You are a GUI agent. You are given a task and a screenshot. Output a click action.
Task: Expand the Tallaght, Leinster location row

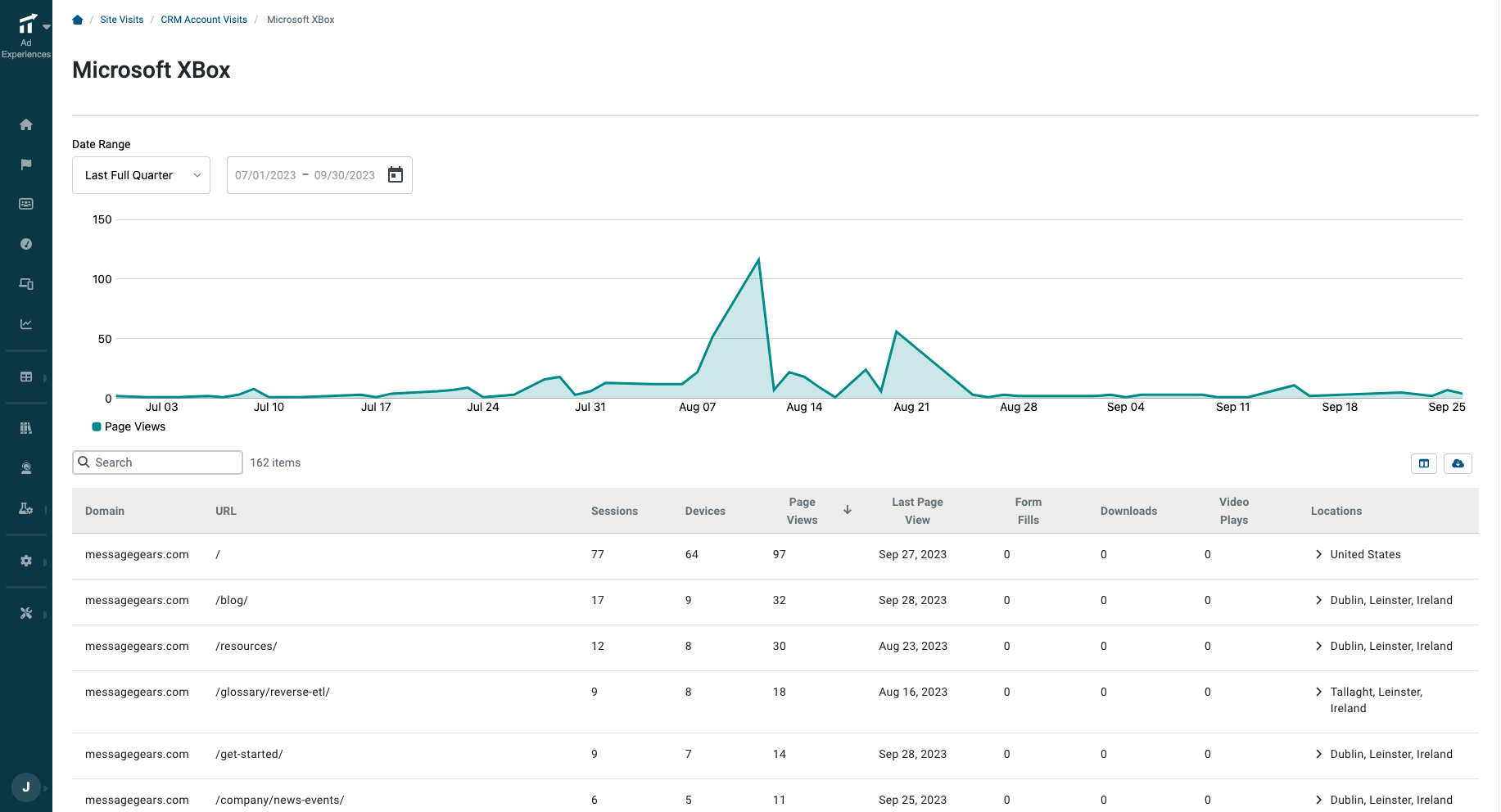pos(1318,692)
